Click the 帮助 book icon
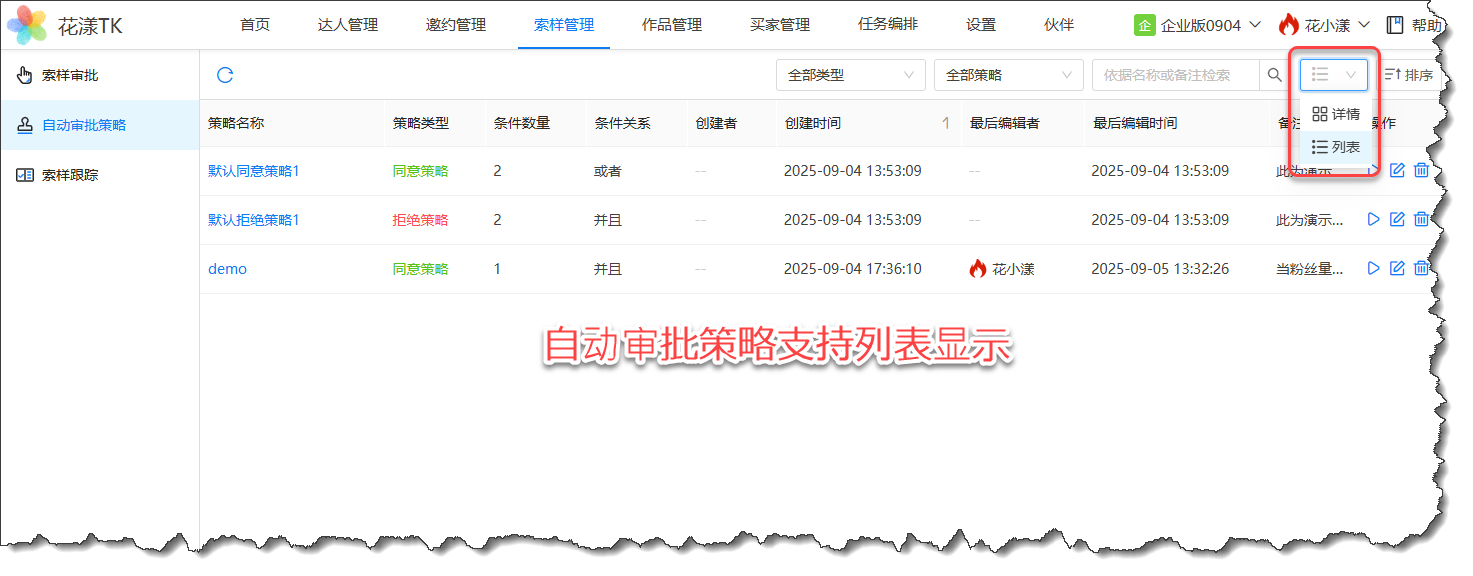Image resolution: width=1473 pixels, height=576 pixels. (x=1394, y=25)
